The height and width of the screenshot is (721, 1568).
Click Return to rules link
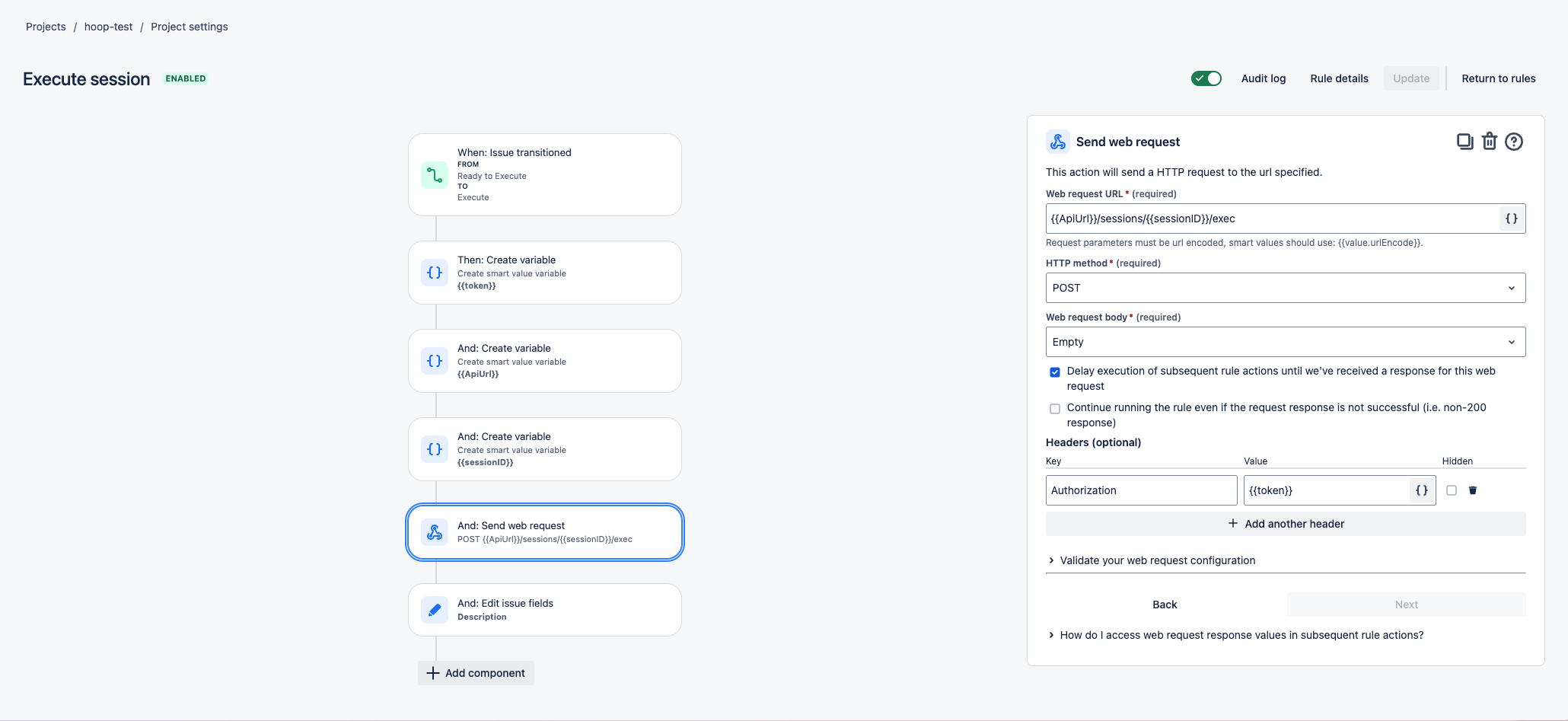coord(1498,78)
